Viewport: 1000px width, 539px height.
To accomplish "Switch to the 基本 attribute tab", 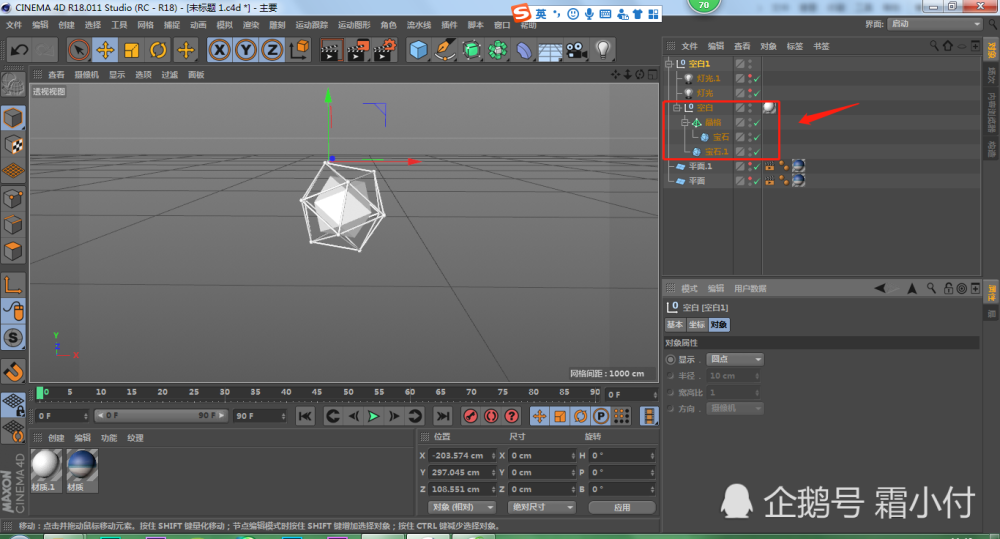I will (x=675, y=325).
